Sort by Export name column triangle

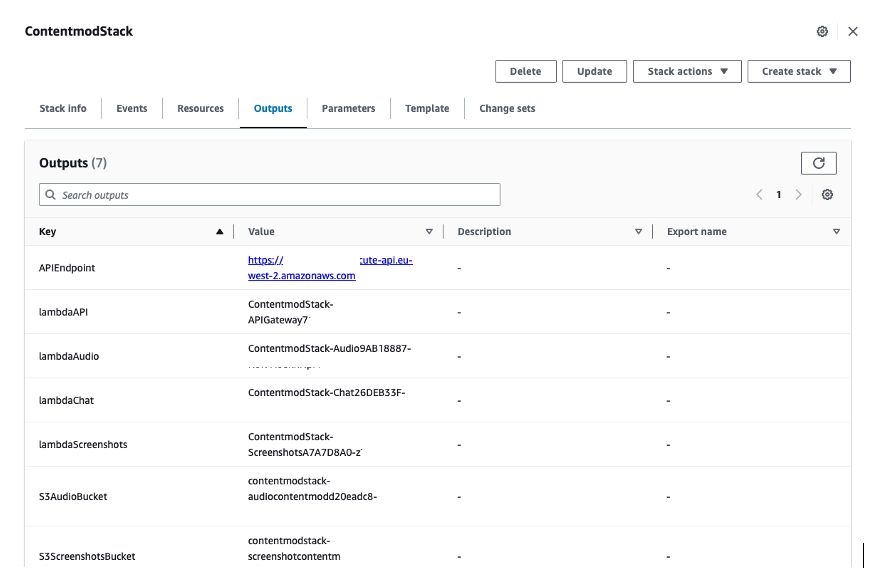[x=836, y=232]
